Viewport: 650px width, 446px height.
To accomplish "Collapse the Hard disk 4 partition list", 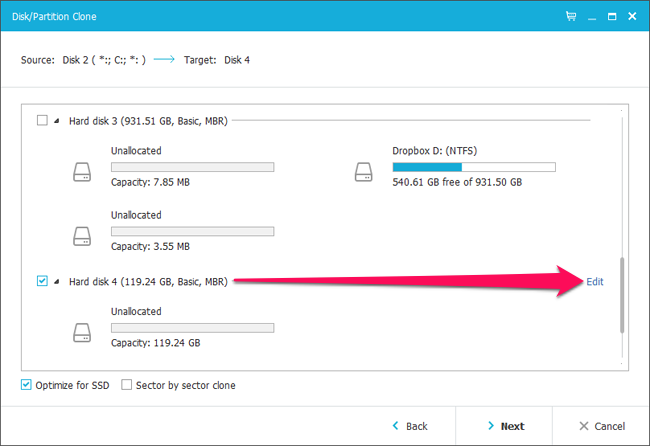I will pos(58,282).
